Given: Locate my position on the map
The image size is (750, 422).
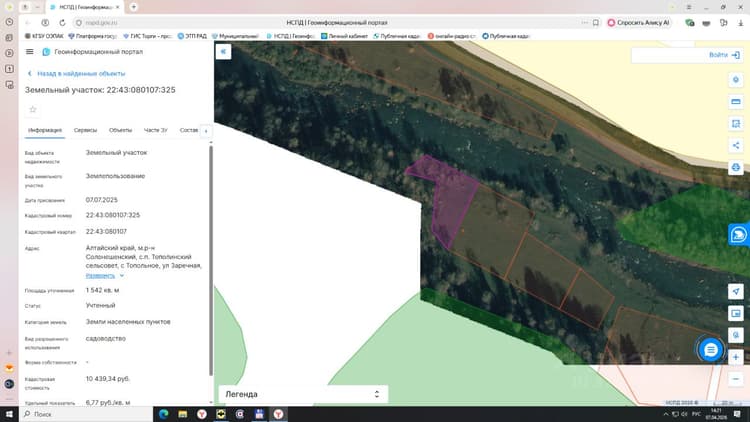Looking at the screenshot, I should [736, 291].
